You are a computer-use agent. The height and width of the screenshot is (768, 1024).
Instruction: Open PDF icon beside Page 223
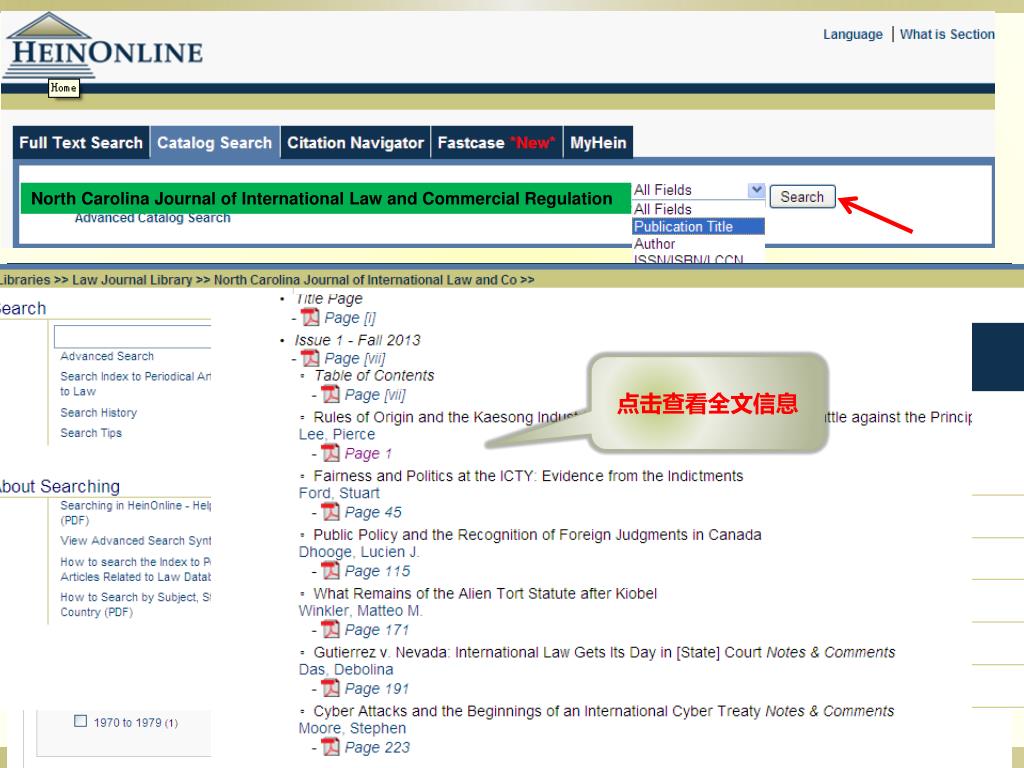330,746
